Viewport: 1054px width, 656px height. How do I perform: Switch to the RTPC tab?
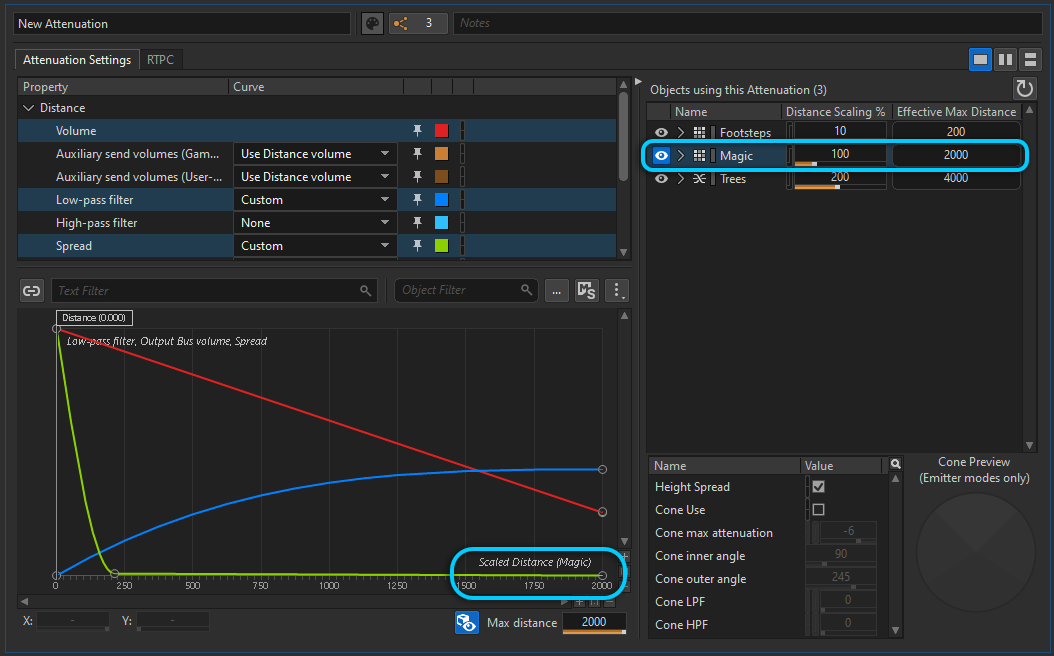(x=160, y=59)
